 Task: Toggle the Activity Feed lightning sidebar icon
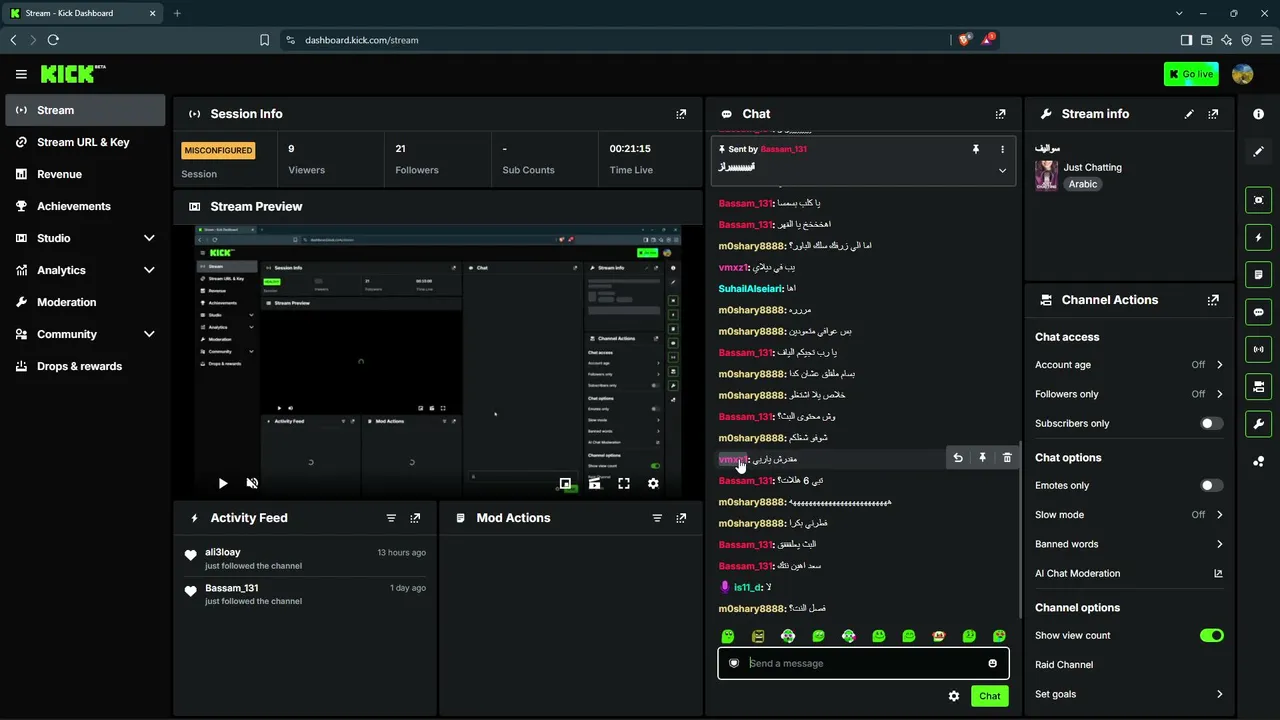pos(1258,238)
